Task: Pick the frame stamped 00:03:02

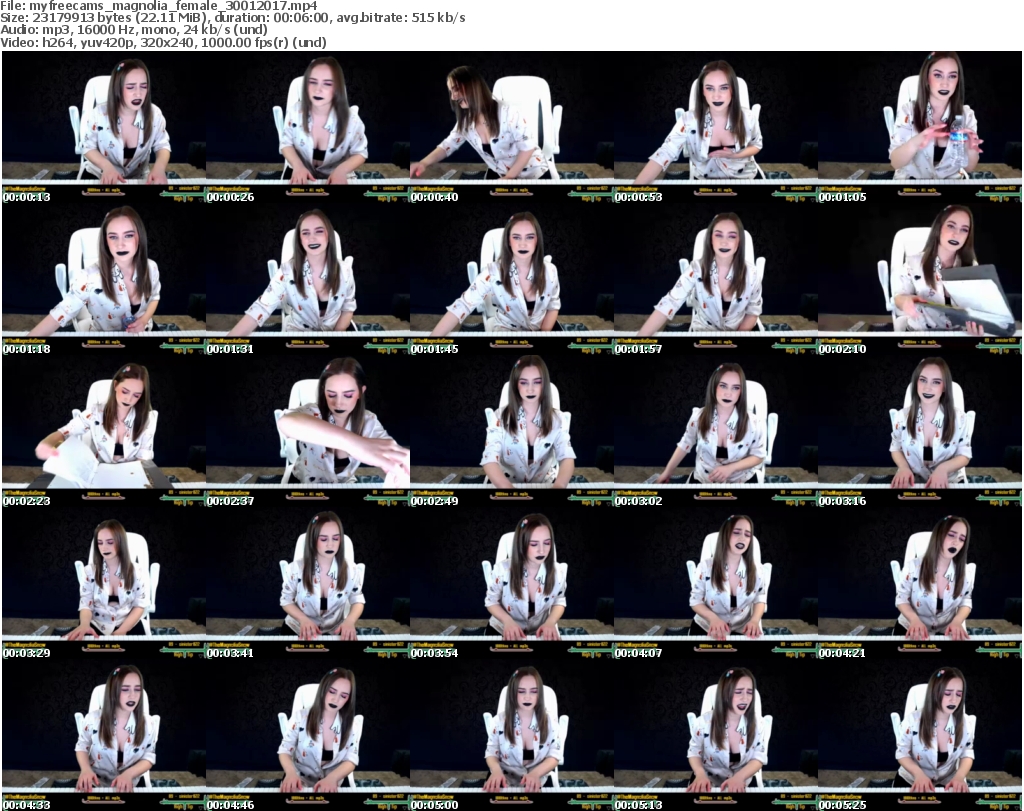Action: click(716, 432)
